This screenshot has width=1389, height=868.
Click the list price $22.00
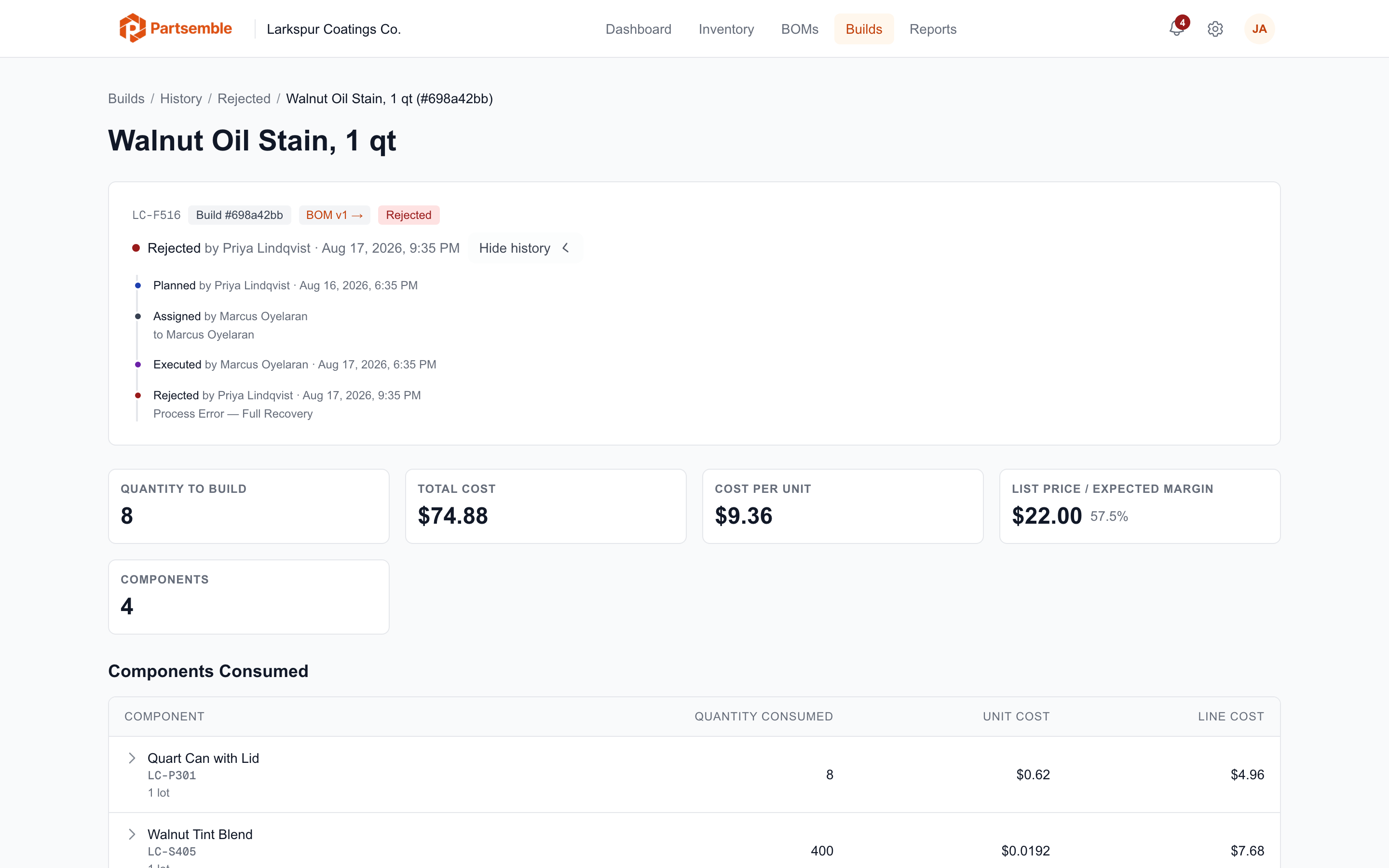coord(1047,515)
